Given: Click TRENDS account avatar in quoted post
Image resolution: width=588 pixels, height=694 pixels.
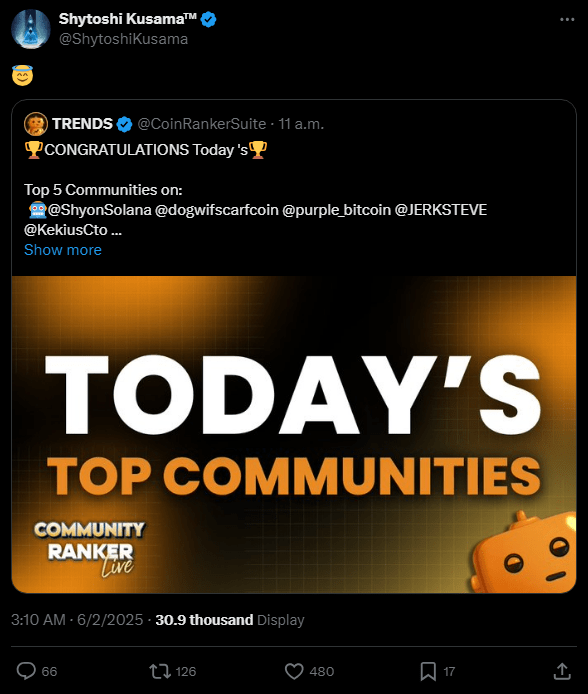Looking at the screenshot, I should 36,124.
